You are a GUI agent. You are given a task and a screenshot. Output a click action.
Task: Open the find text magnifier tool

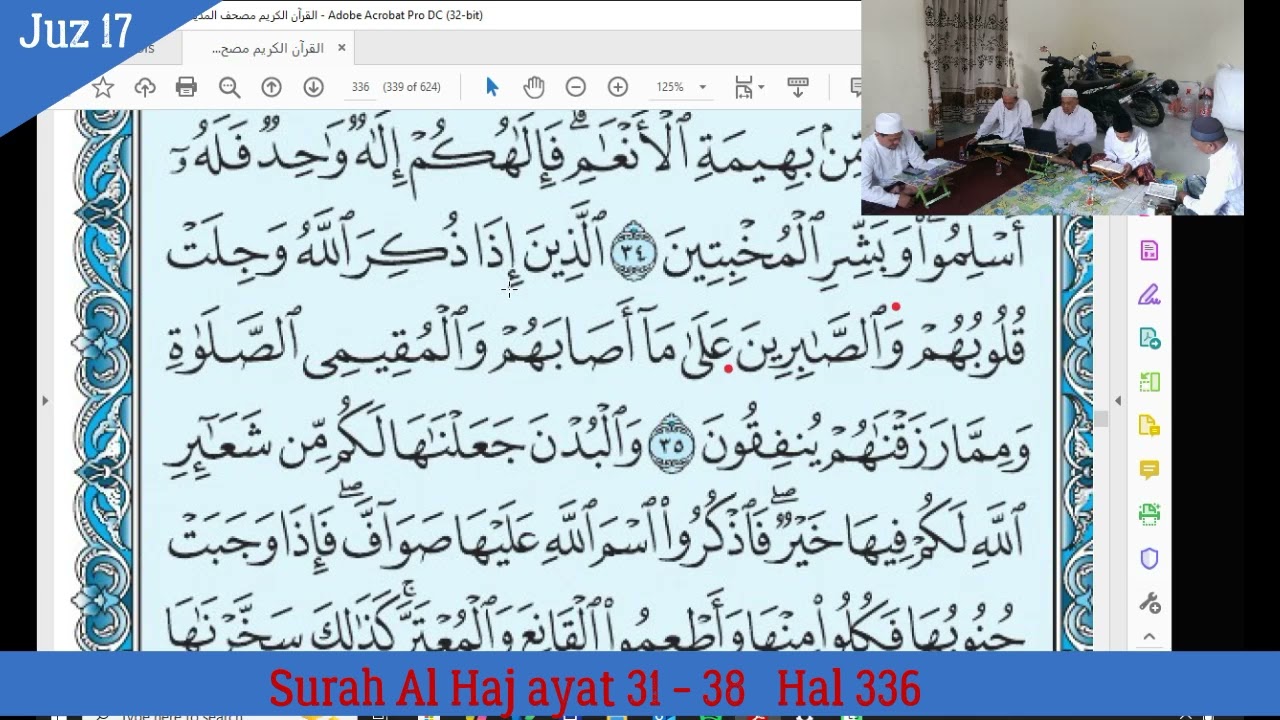(229, 87)
